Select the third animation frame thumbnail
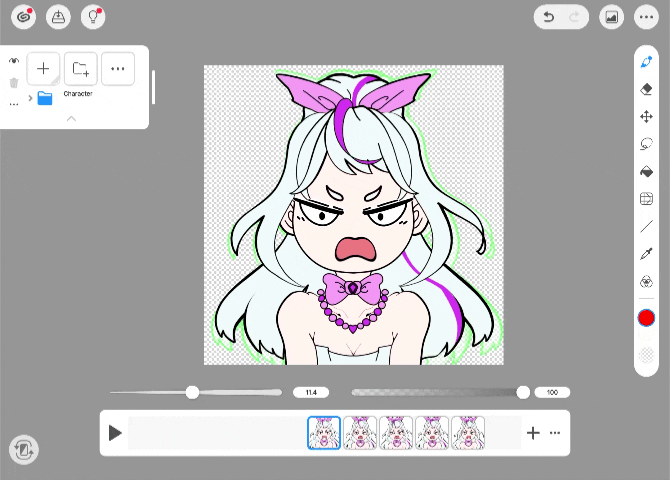The image size is (670, 480). point(396,433)
